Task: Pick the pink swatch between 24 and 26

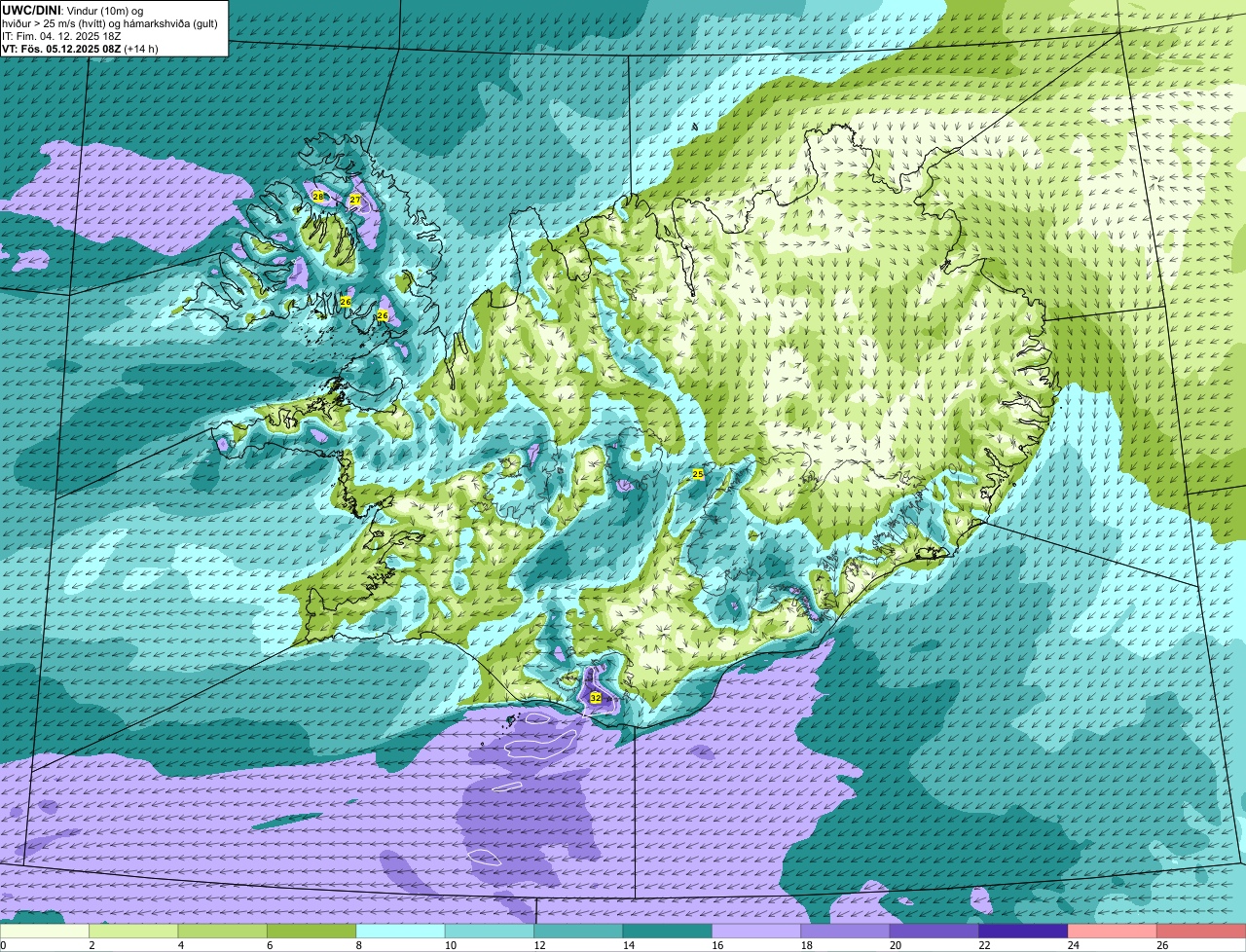Action: [1113, 931]
